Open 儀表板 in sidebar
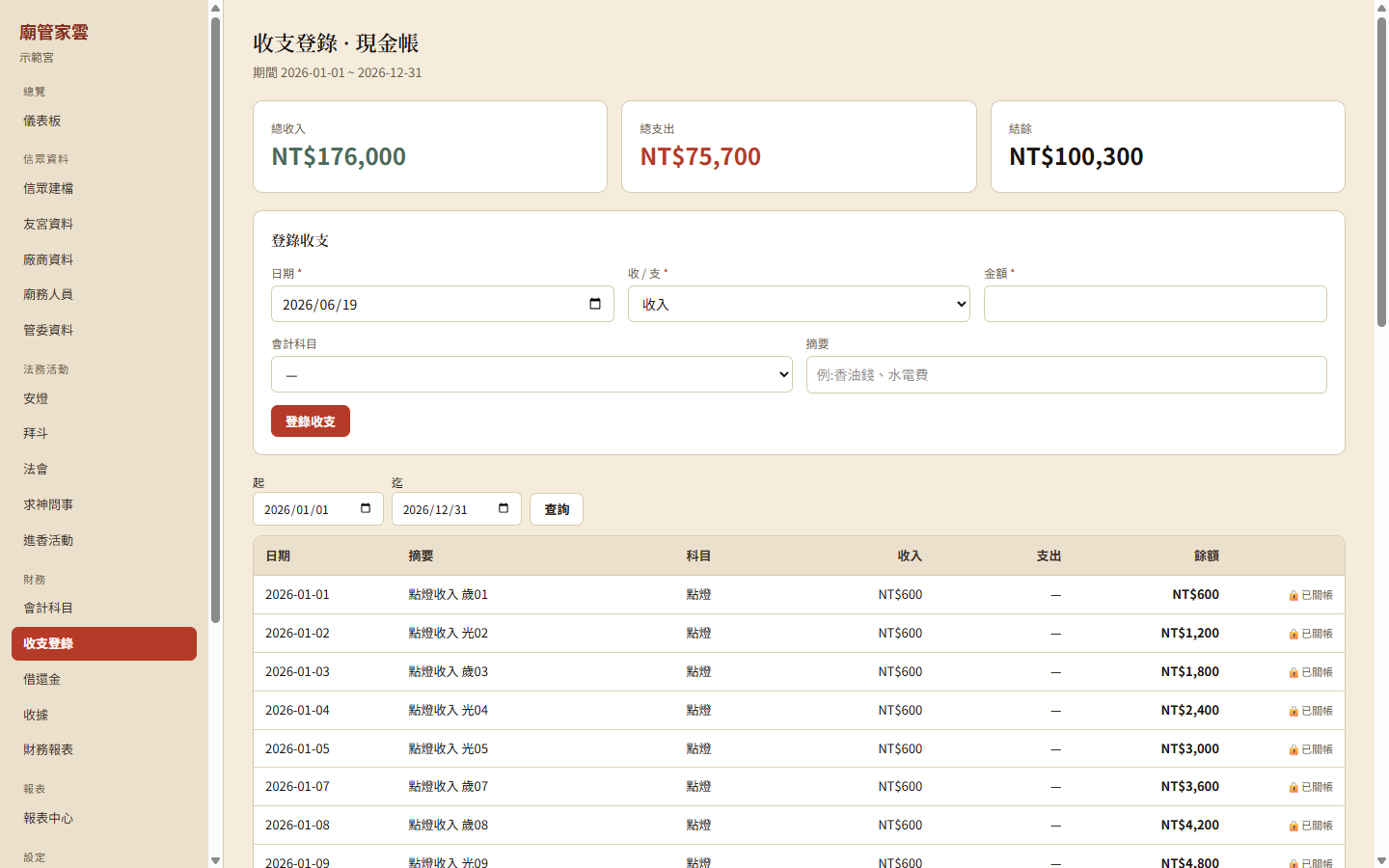The height and width of the screenshot is (868, 1389). point(104,121)
